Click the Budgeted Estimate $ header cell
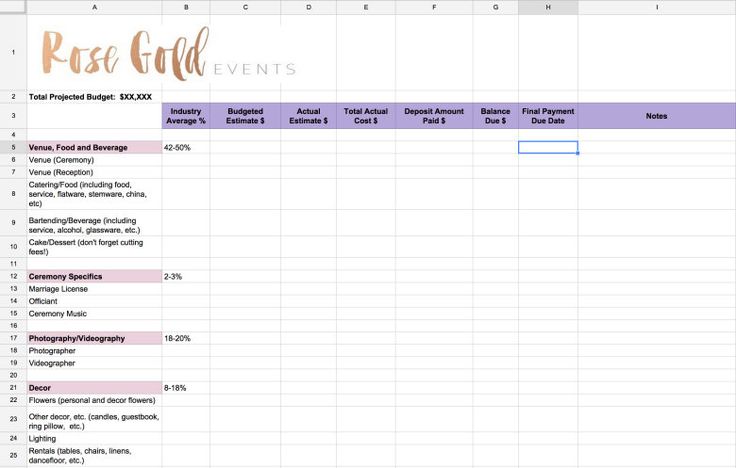736x468 pixels. click(x=245, y=116)
